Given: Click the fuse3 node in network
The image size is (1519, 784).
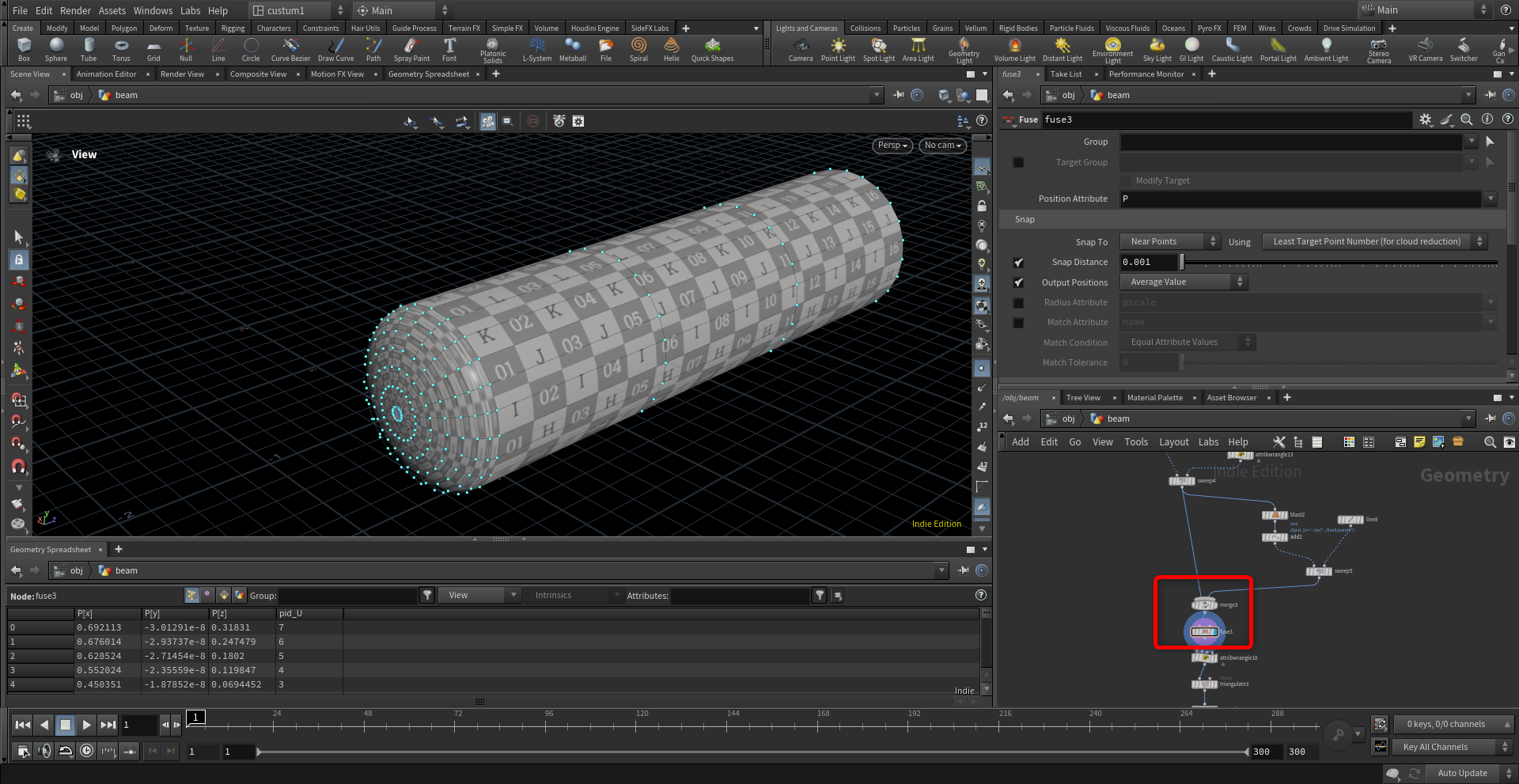Looking at the screenshot, I should (x=1204, y=631).
